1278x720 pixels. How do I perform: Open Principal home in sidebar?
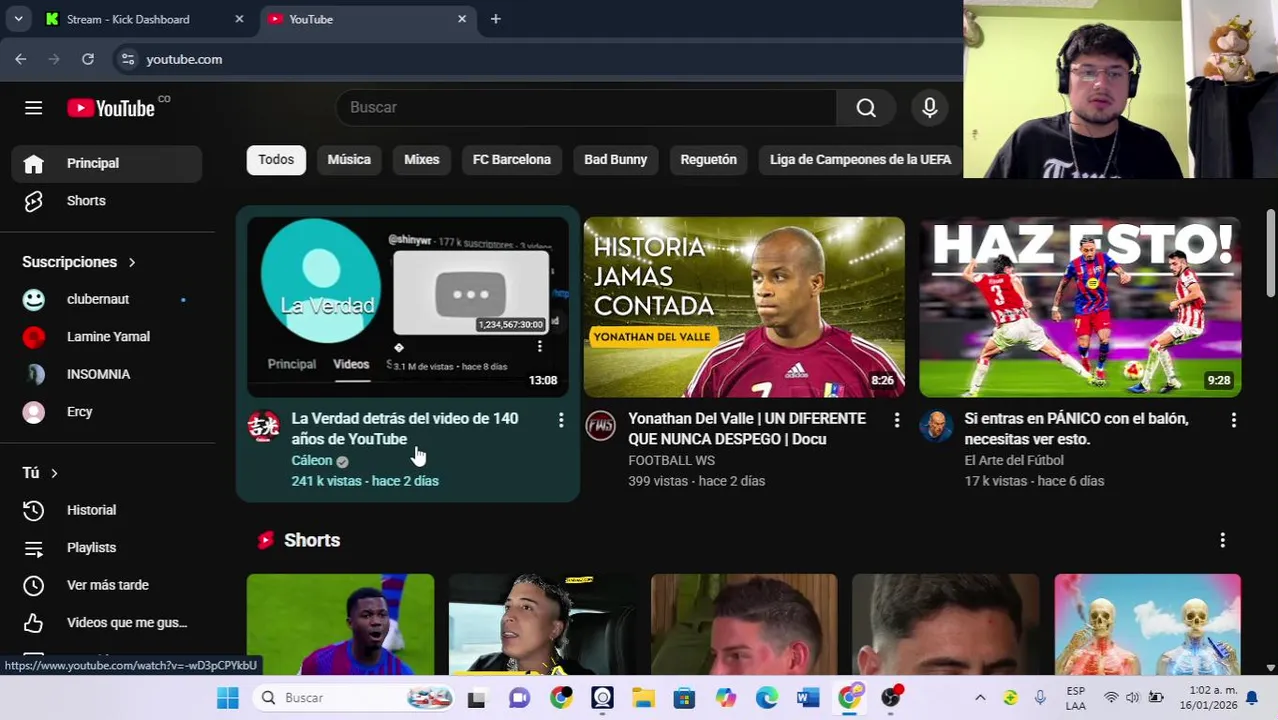coord(107,163)
